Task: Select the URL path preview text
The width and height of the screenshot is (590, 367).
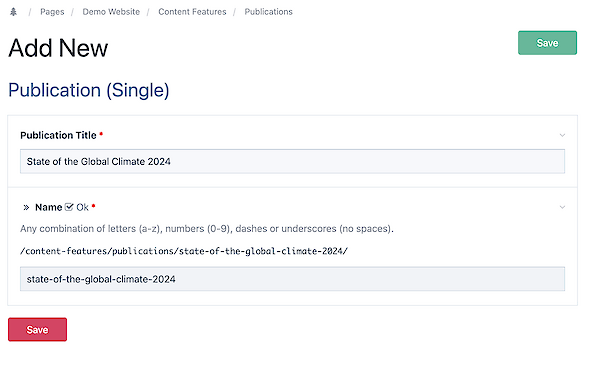Action: 184,251
